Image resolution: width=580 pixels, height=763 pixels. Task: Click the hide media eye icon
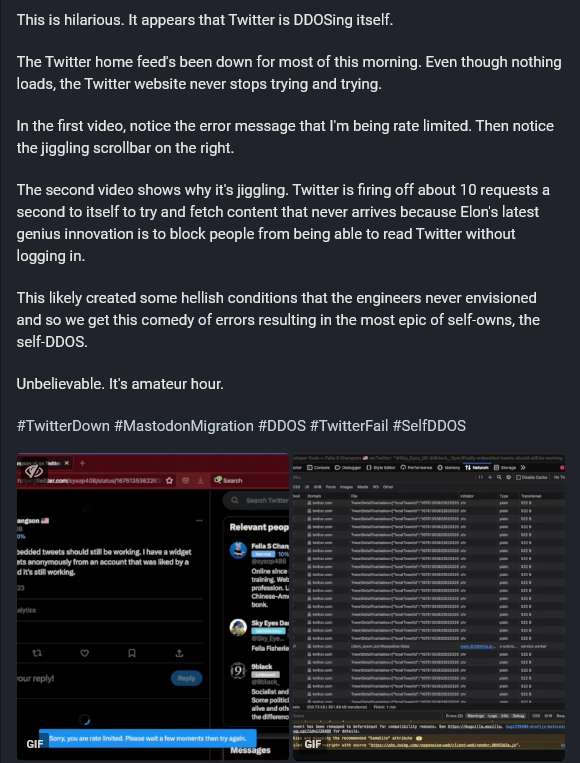click(x=35, y=471)
